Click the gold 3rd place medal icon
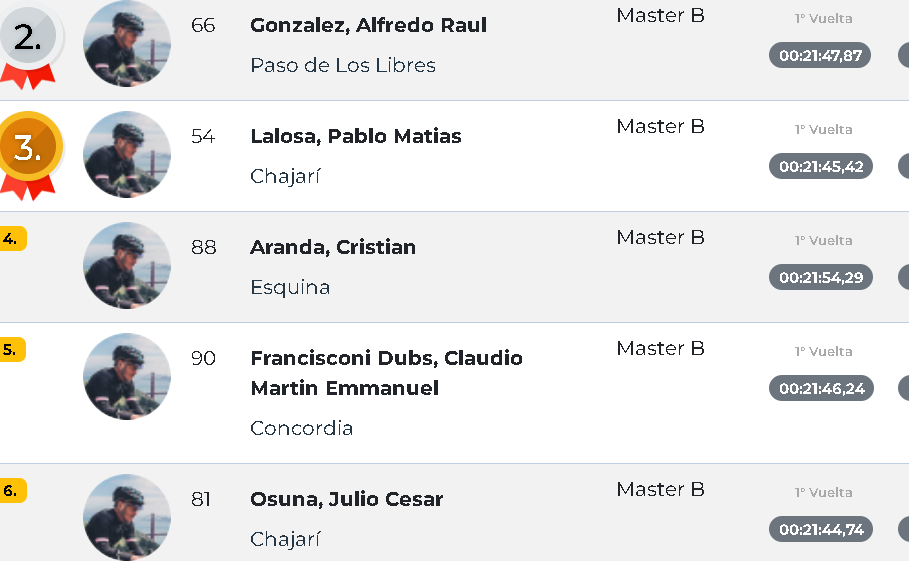Viewport: 909px width, 561px height. [x=30, y=148]
